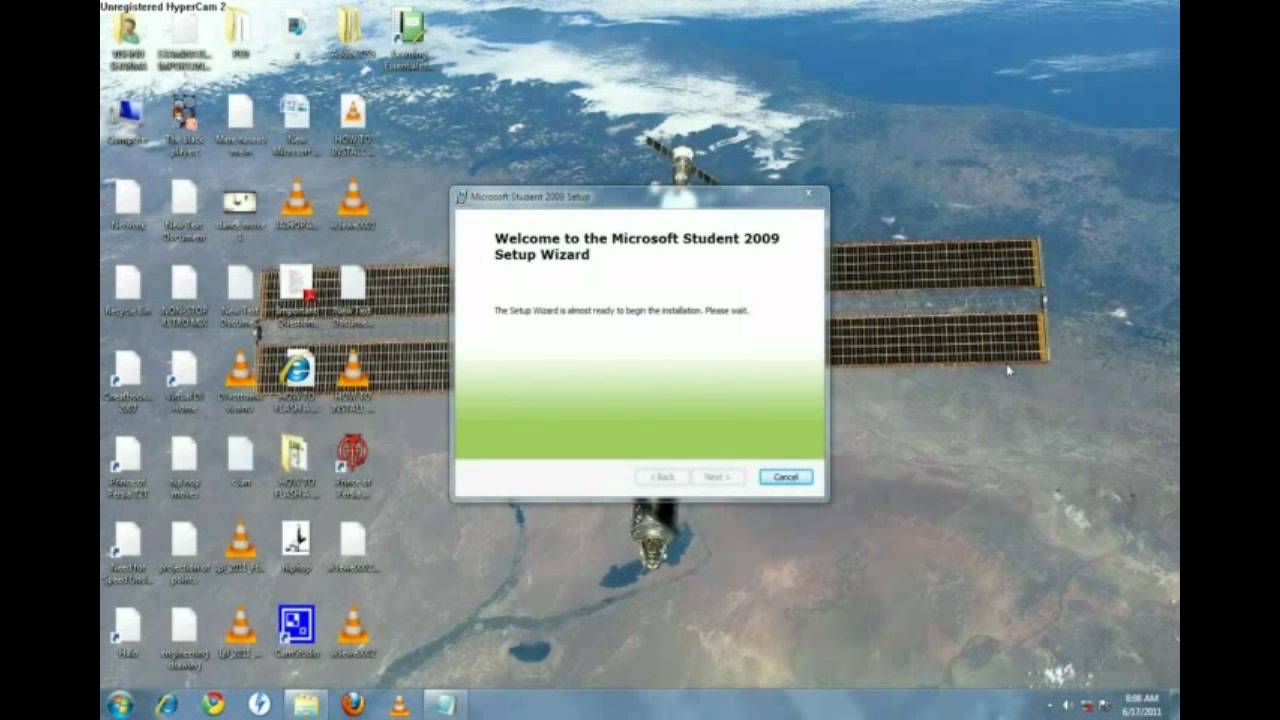Close the Microsoft Student 2009 Setup window
Screen dimensions: 1280x720
click(x=808, y=193)
